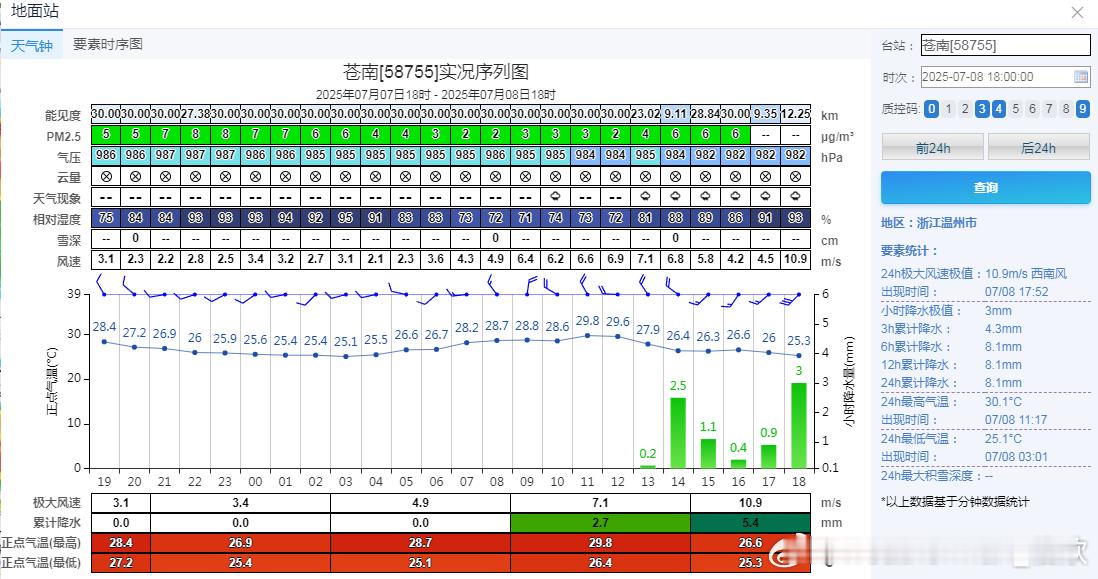
Task: Select the chart title 苍南[58755]实况序列图
Action: [436, 72]
